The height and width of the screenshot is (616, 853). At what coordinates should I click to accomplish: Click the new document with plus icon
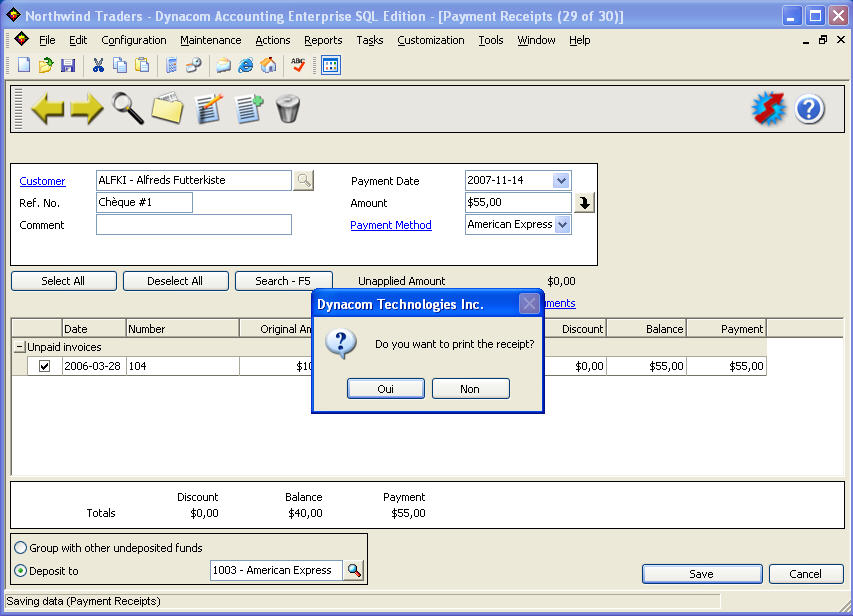click(x=249, y=108)
